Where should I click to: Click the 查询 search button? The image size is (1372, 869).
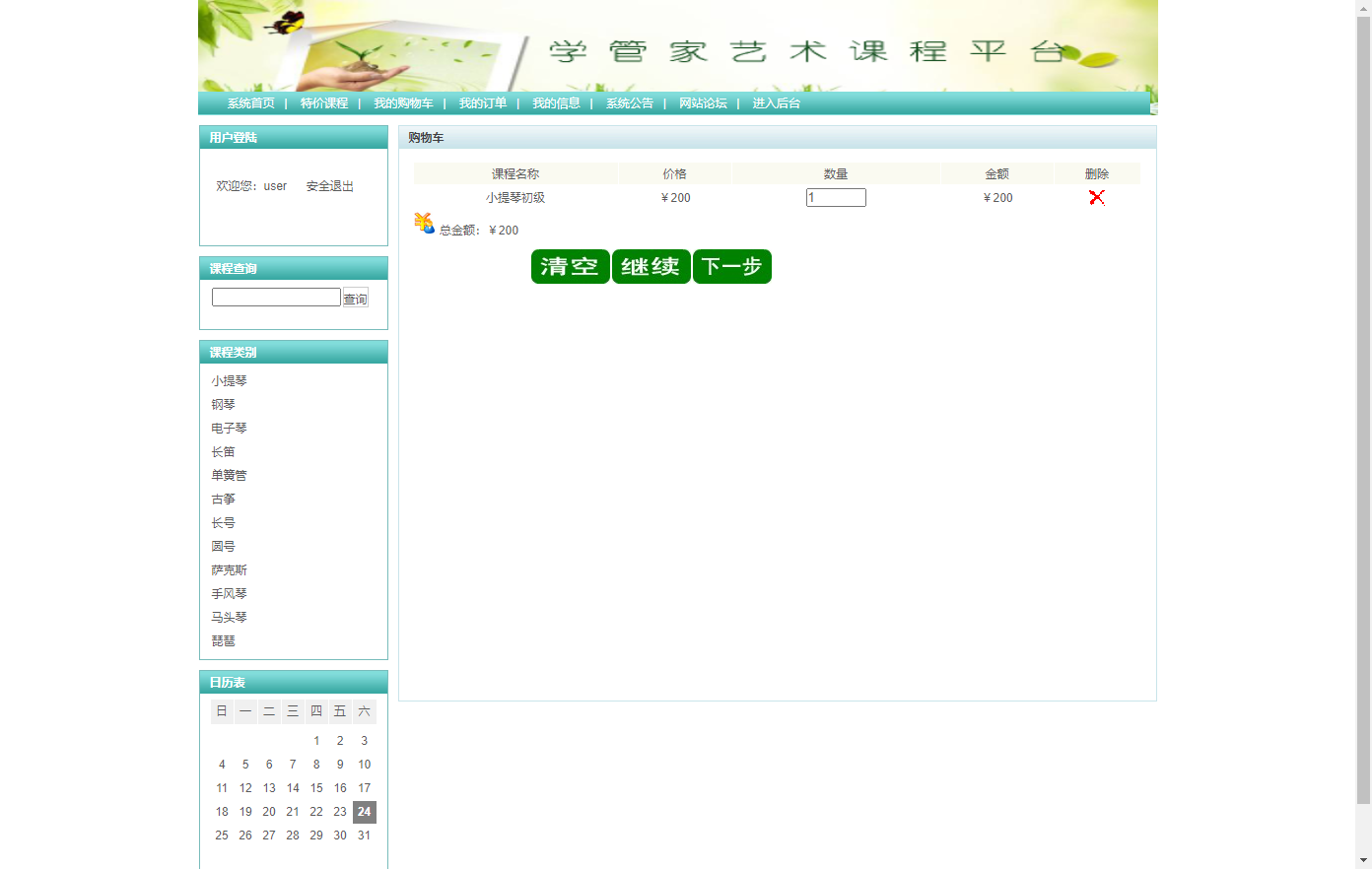click(355, 299)
